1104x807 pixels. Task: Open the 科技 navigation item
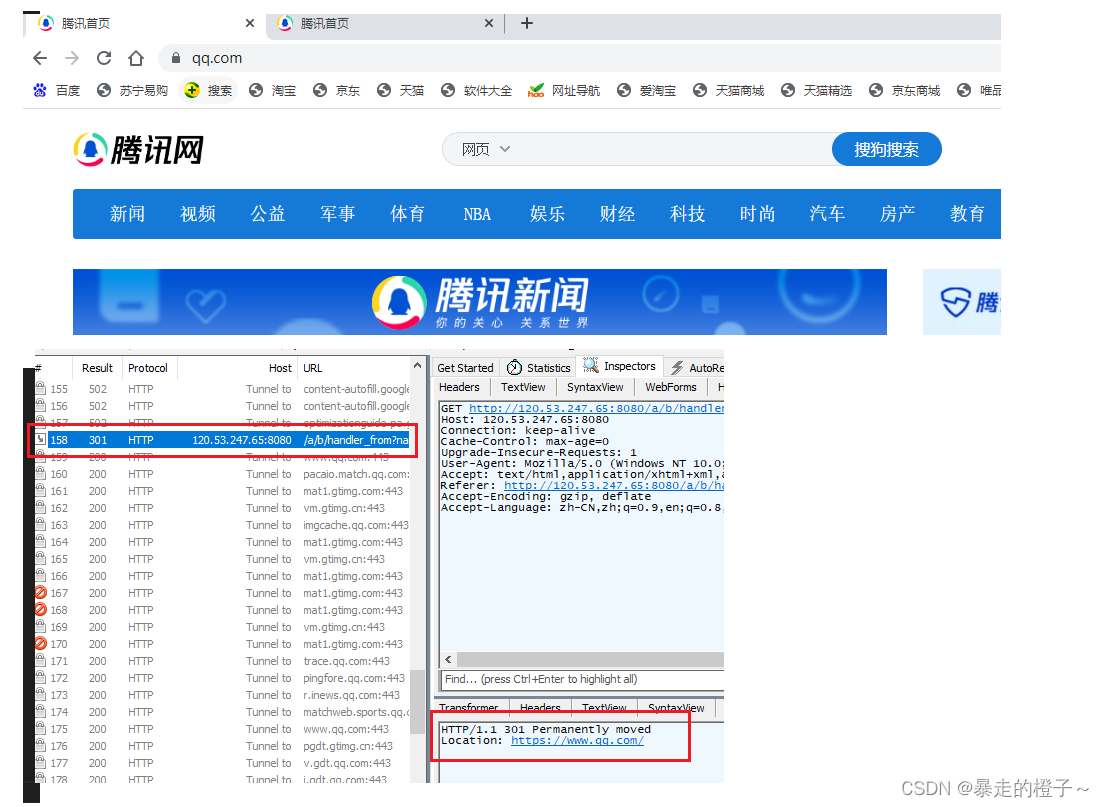click(x=687, y=213)
